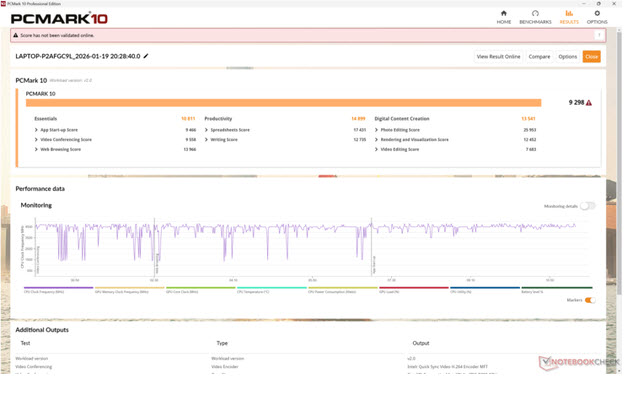Toggle GPU Load red legend
Screen dimensions: 625x394
coord(414,290)
